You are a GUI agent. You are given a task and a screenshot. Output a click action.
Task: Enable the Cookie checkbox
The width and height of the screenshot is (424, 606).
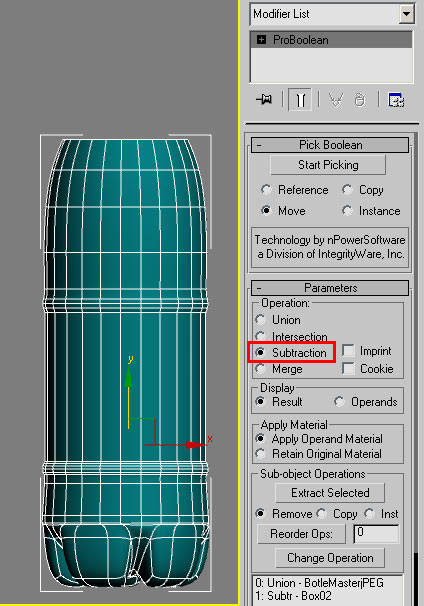(x=348, y=368)
